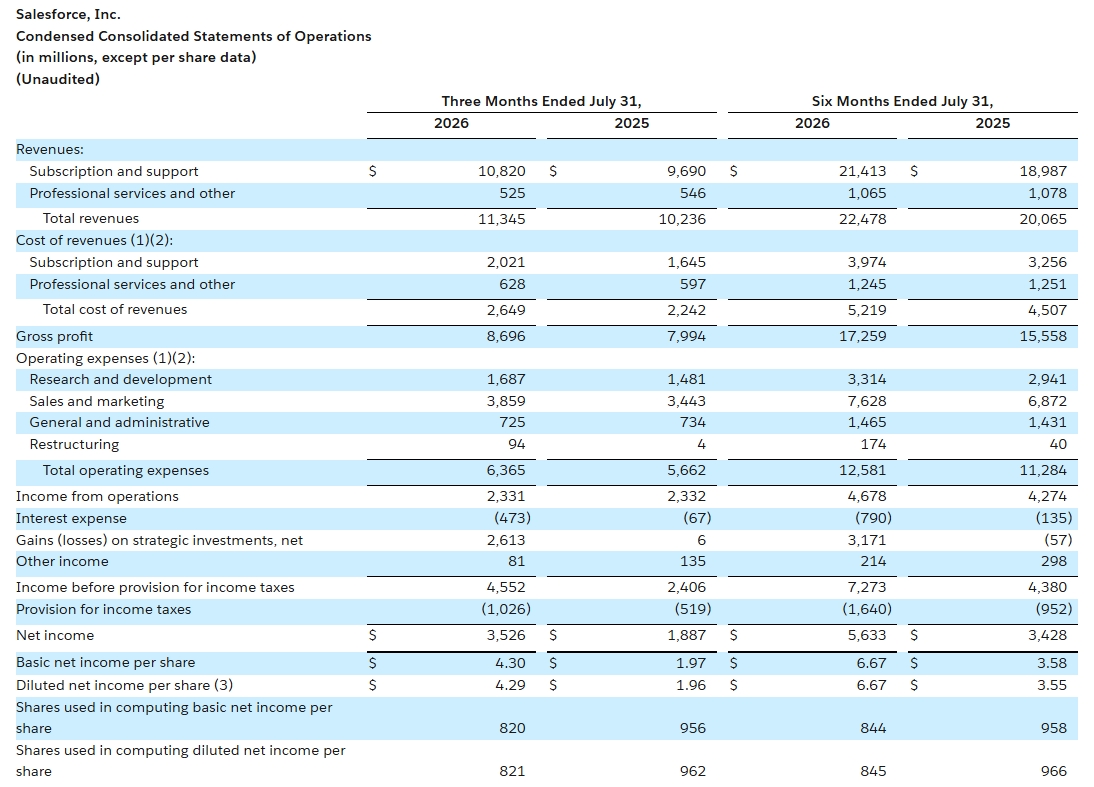Click 'Provision for income taxes' row label
This screenshot has height=787, width=1094.
click(103, 609)
